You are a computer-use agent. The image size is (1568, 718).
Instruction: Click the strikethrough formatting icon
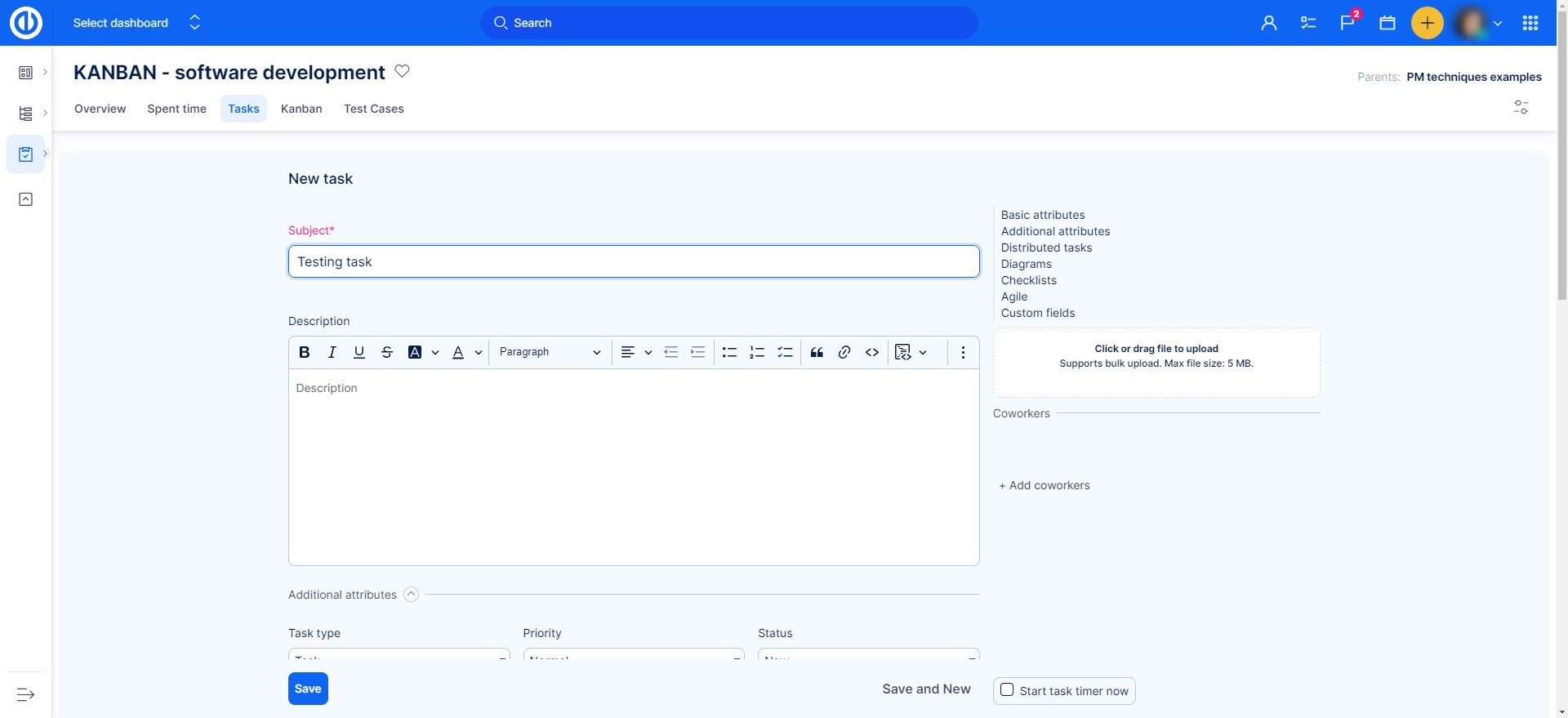(387, 352)
